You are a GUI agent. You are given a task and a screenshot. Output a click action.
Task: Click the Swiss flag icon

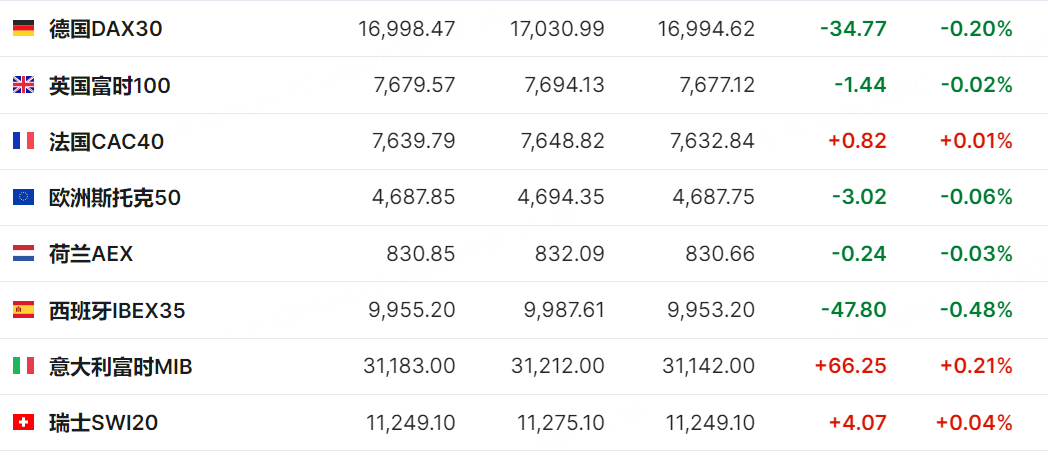(x=23, y=423)
